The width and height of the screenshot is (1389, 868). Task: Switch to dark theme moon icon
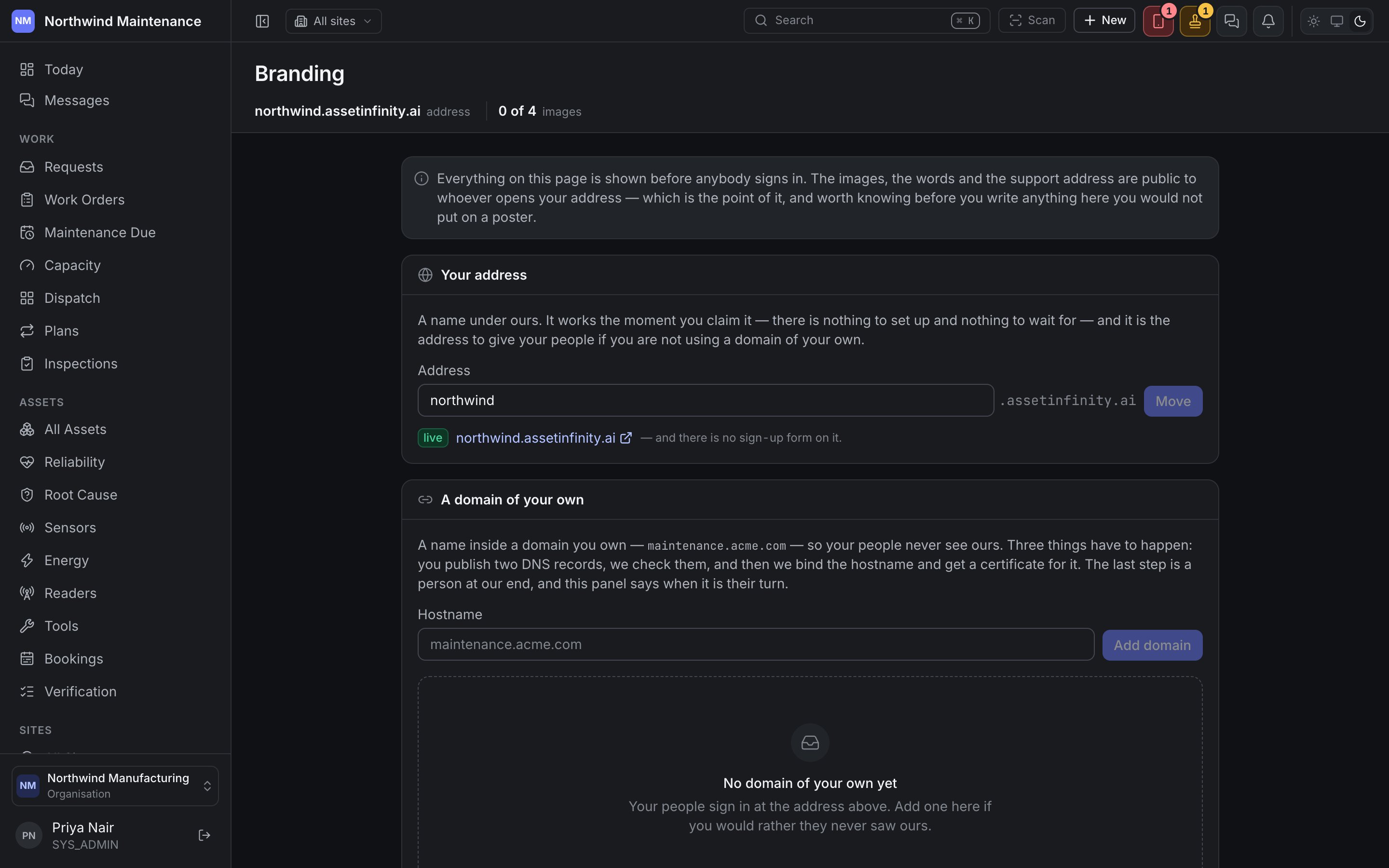point(1360,21)
